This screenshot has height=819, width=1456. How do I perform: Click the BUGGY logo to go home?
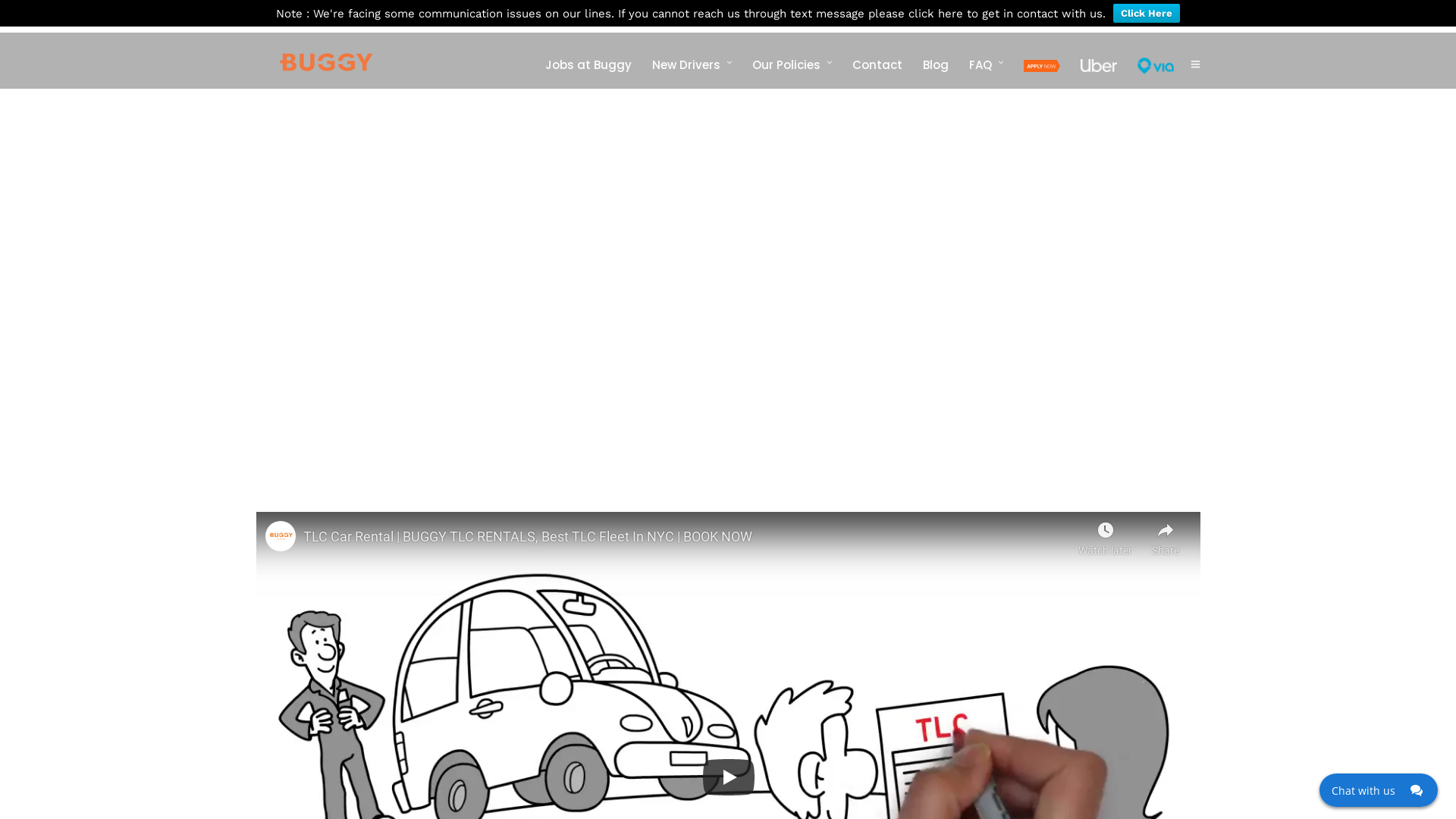click(x=325, y=62)
